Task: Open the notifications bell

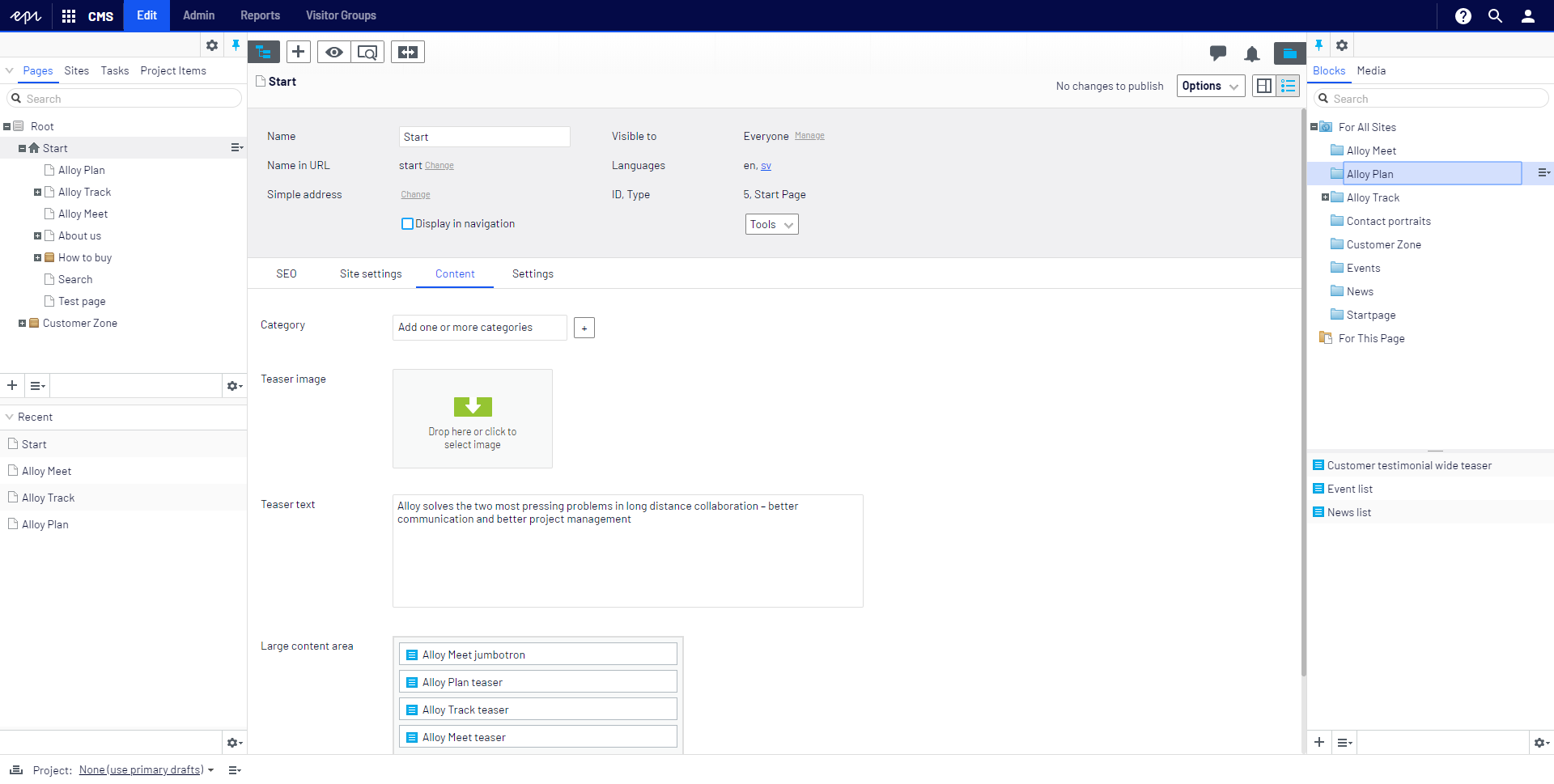Action: pos(1251,54)
